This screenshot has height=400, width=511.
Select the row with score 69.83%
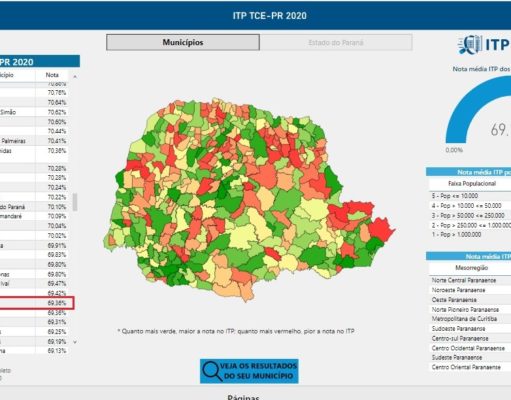click(x=34, y=255)
